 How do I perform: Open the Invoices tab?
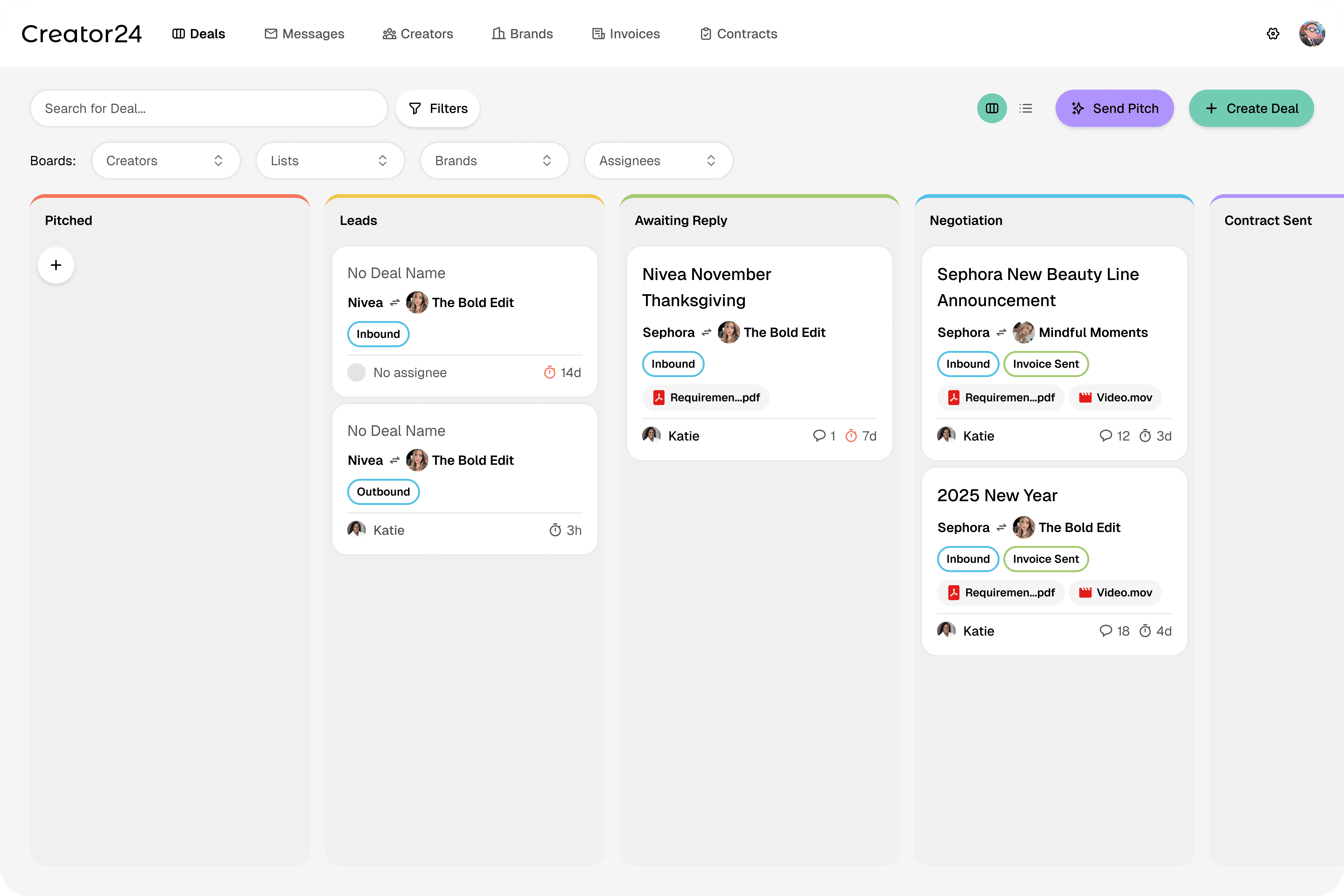(x=626, y=34)
